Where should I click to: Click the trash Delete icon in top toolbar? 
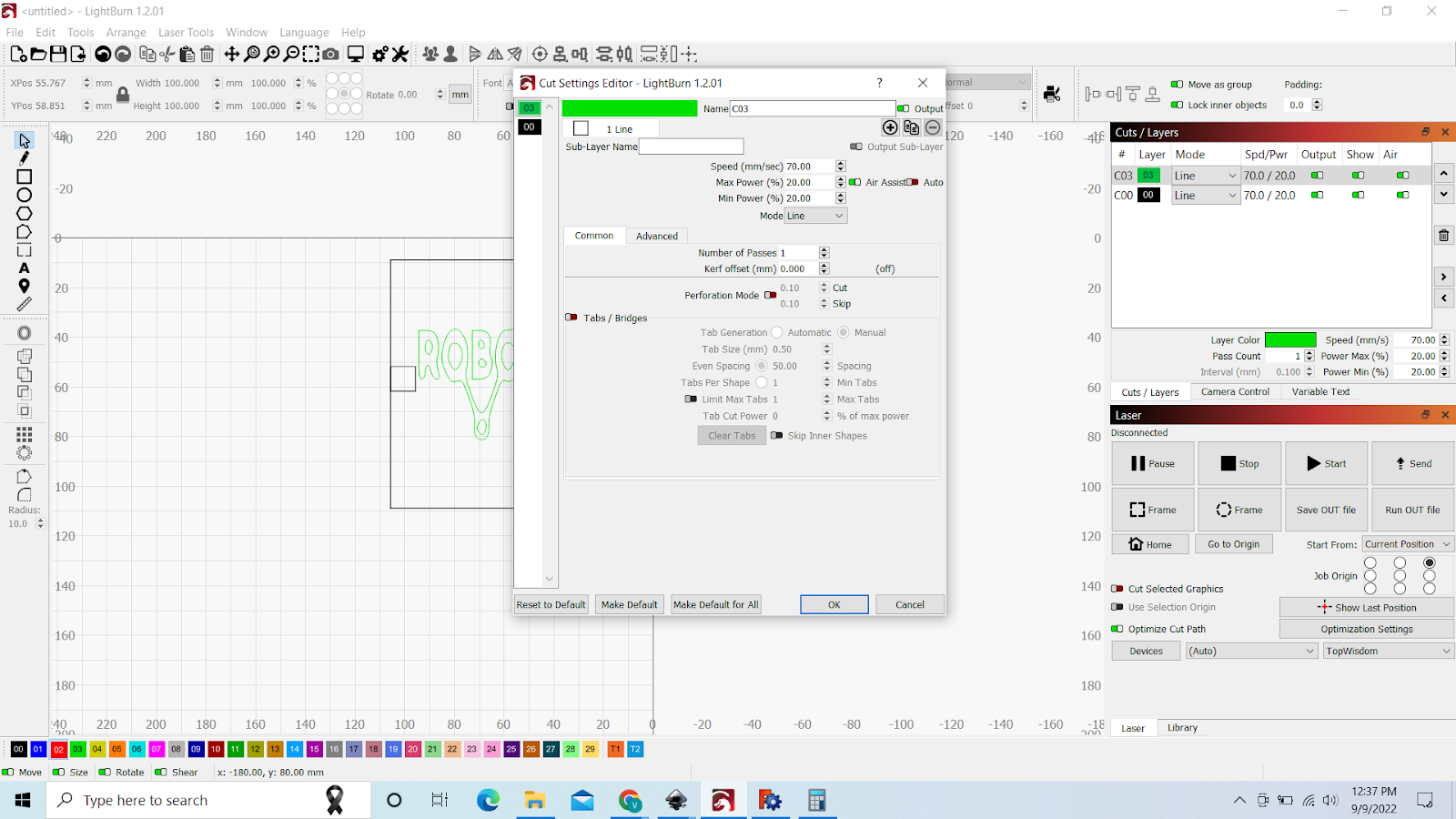click(207, 55)
